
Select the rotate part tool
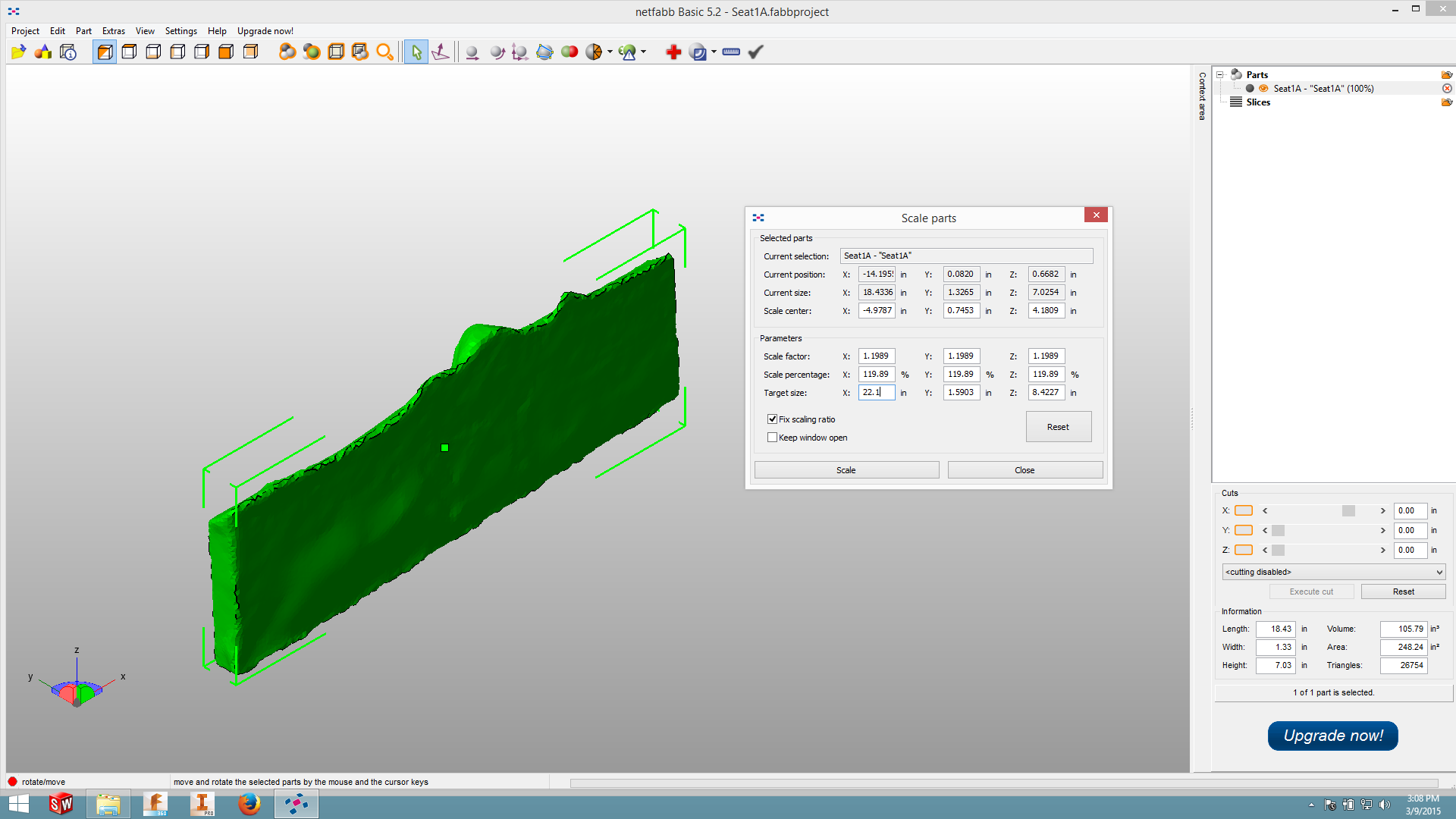coord(497,52)
